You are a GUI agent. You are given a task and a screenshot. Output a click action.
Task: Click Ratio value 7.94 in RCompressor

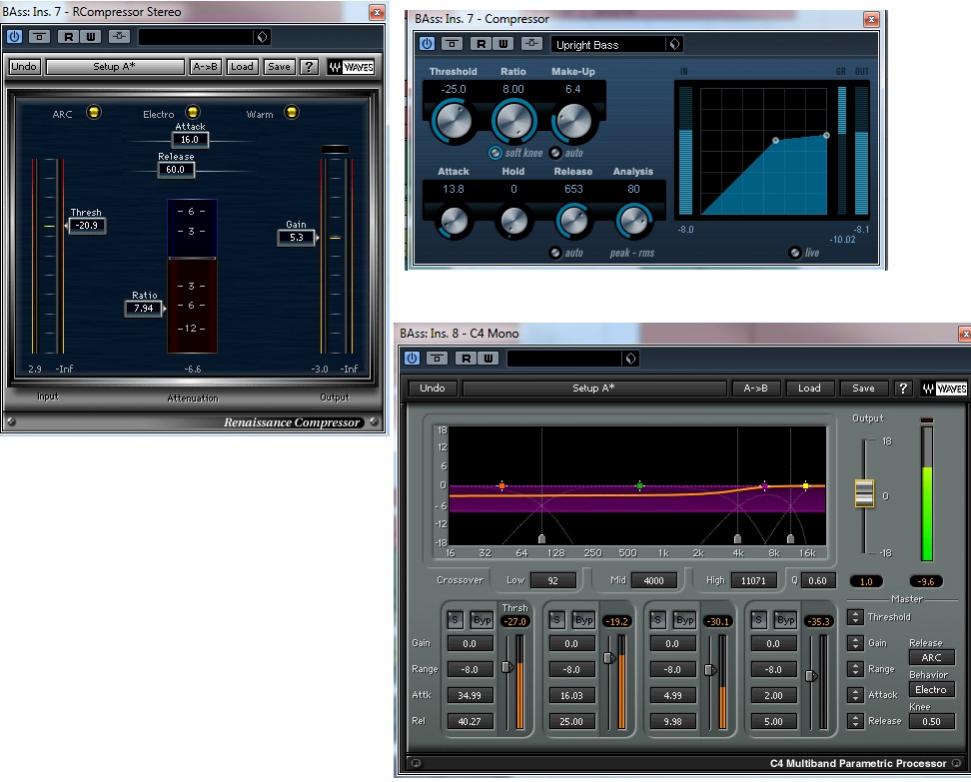point(144,308)
